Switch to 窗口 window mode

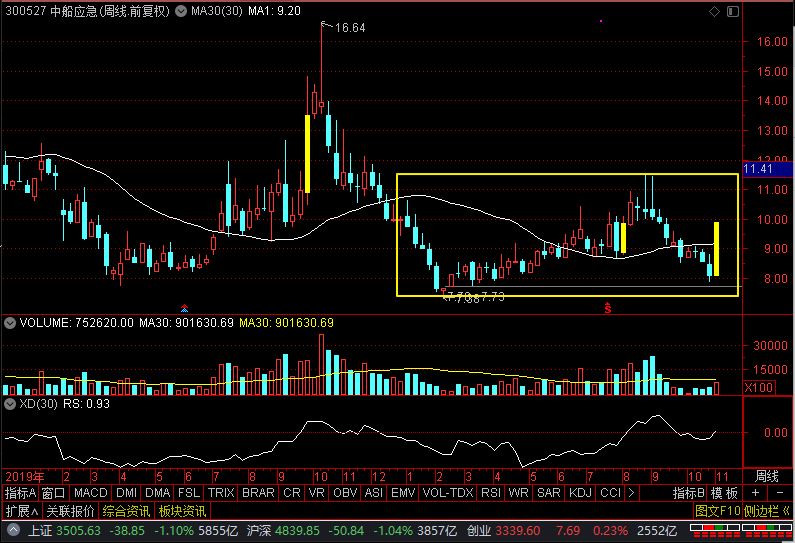(x=54, y=493)
